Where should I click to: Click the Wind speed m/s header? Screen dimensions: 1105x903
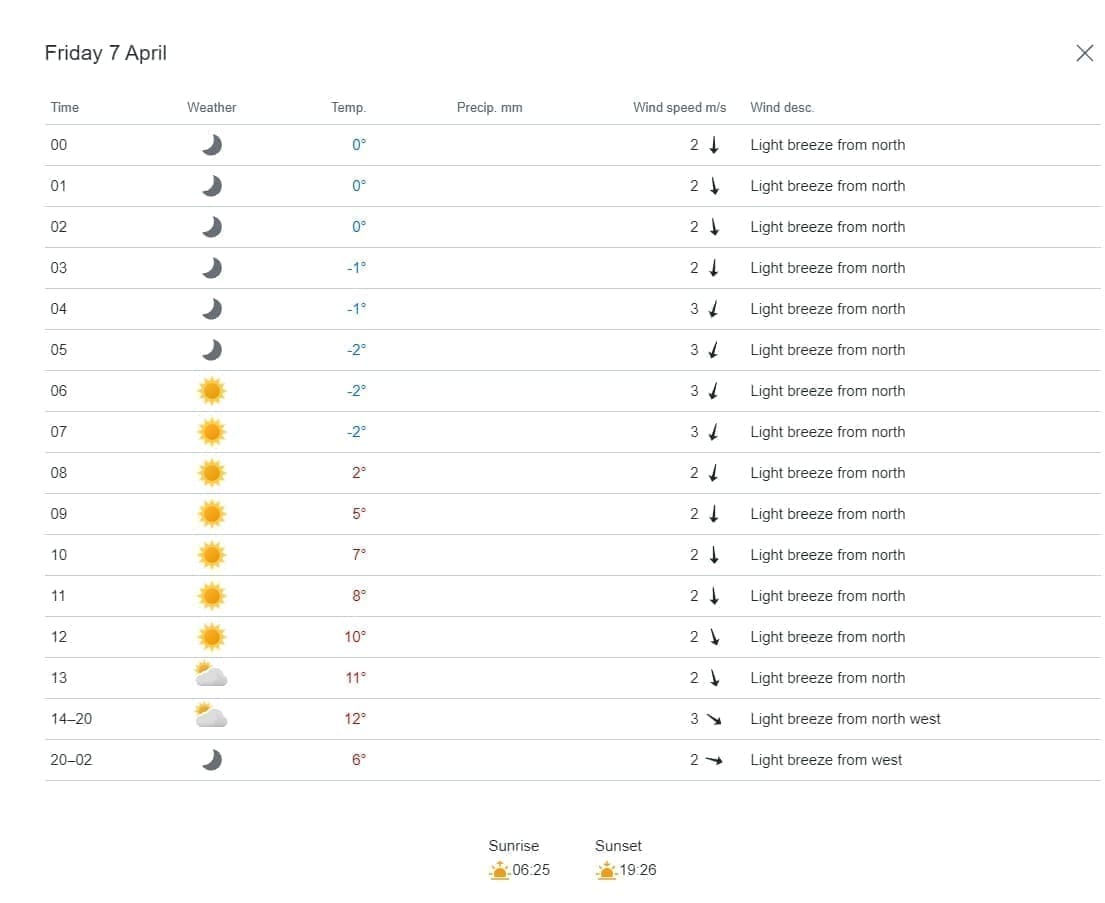pyautogui.click(x=679, y=107)
